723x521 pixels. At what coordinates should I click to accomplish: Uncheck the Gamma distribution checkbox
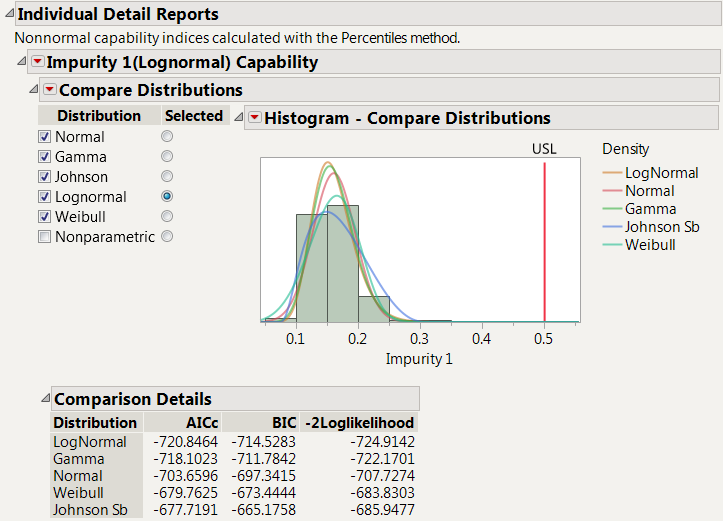pos(44,156)
